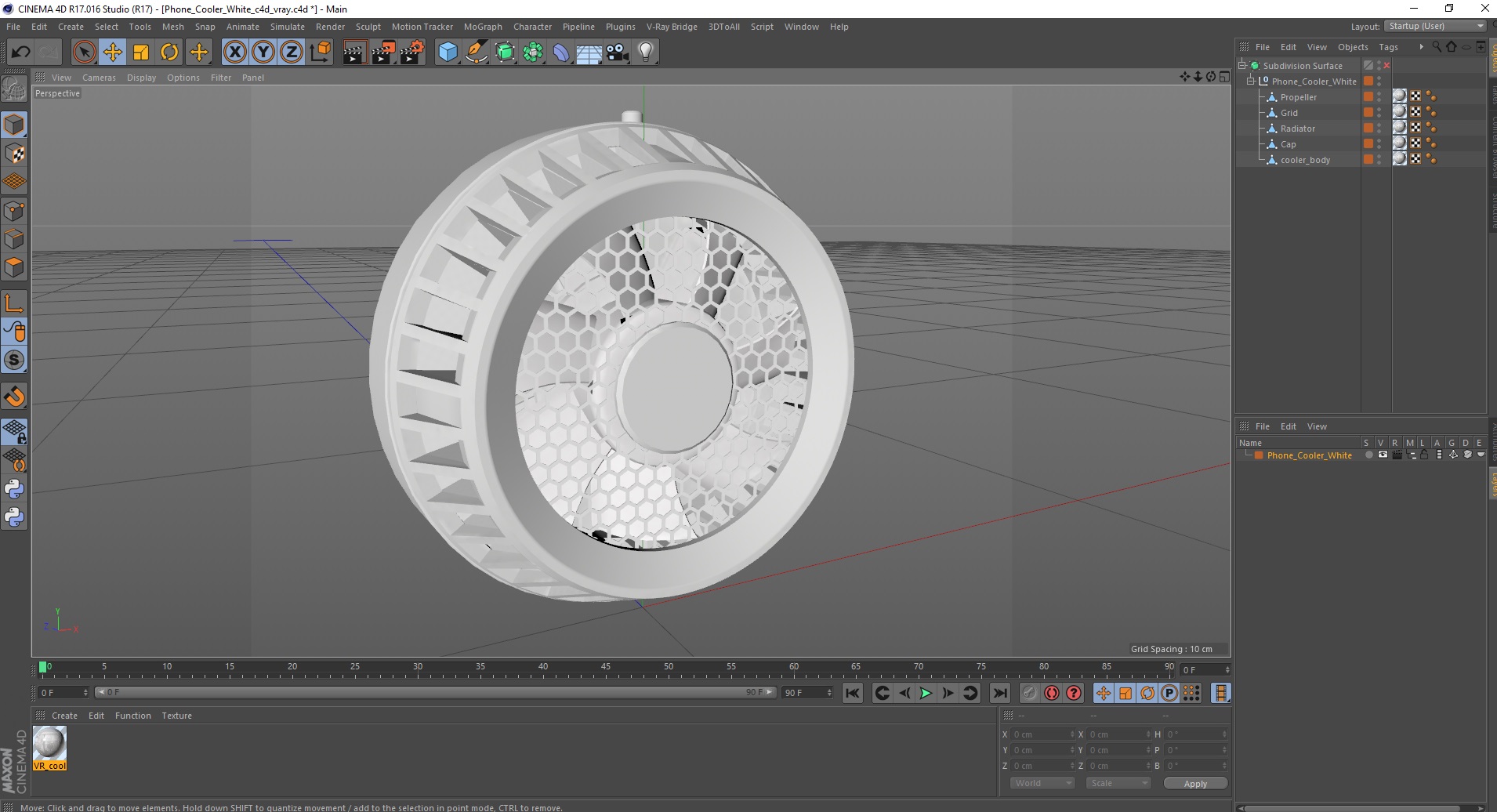Open the Scale mode dropdown
The height and width of the screenshot is (812, 1497).
(1118, 783)
